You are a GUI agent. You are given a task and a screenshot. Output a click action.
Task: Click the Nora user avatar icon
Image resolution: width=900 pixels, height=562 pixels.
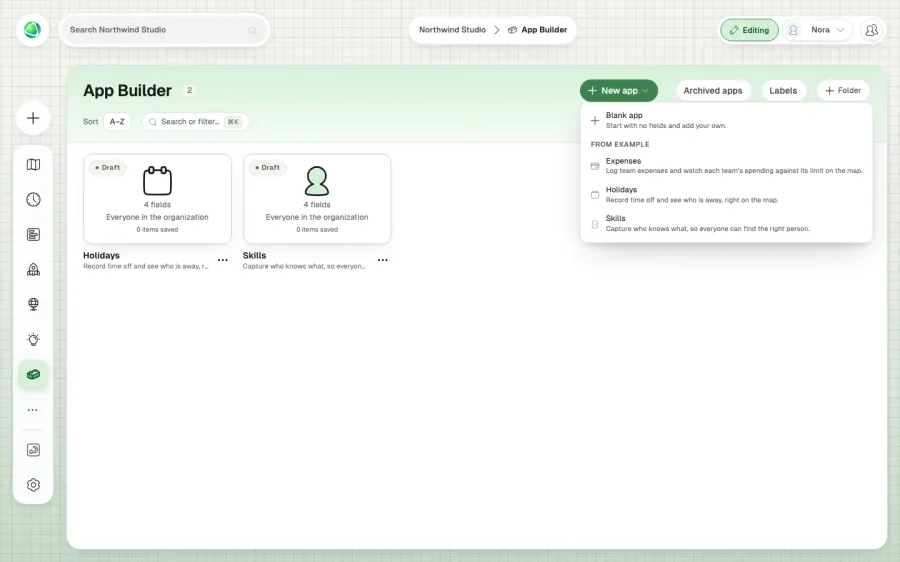coord(793,30)
